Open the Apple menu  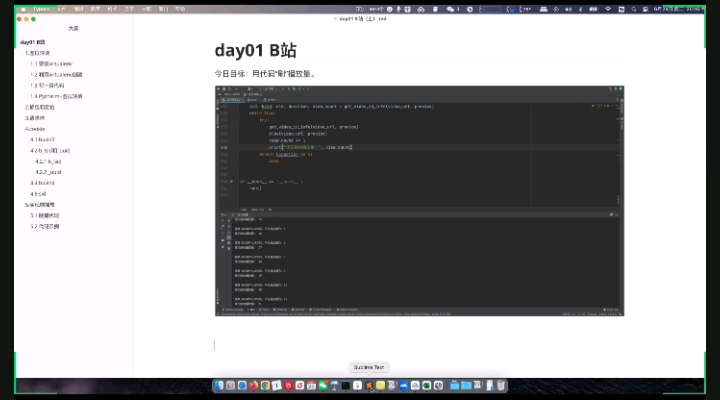pyautogui.click(x=23, y=9)
